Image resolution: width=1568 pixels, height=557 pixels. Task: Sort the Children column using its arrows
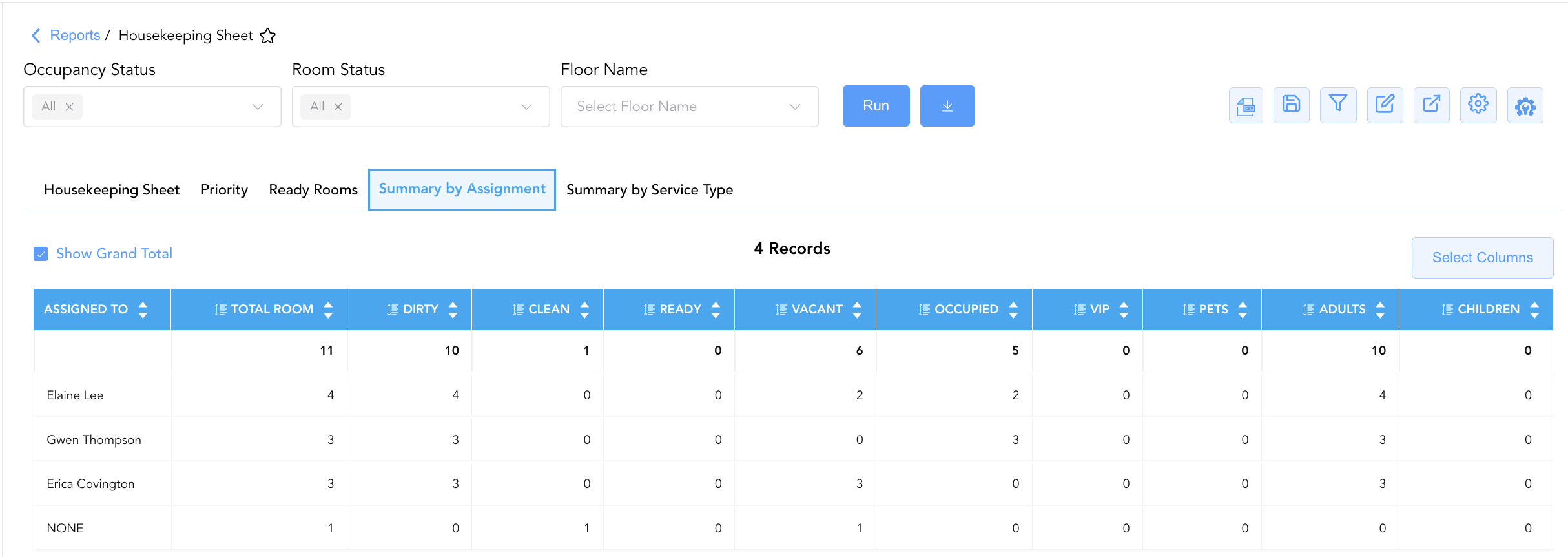point(1534,310)
